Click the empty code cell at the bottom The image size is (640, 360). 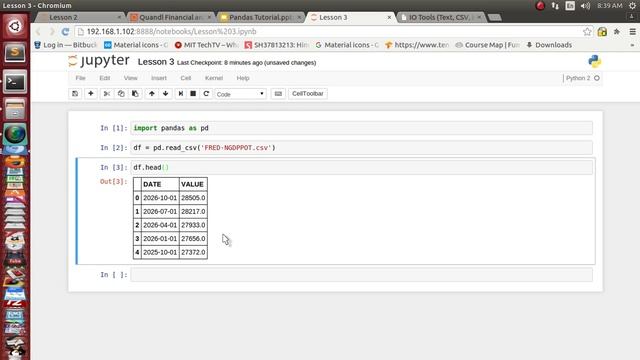[x=362, y=275]
